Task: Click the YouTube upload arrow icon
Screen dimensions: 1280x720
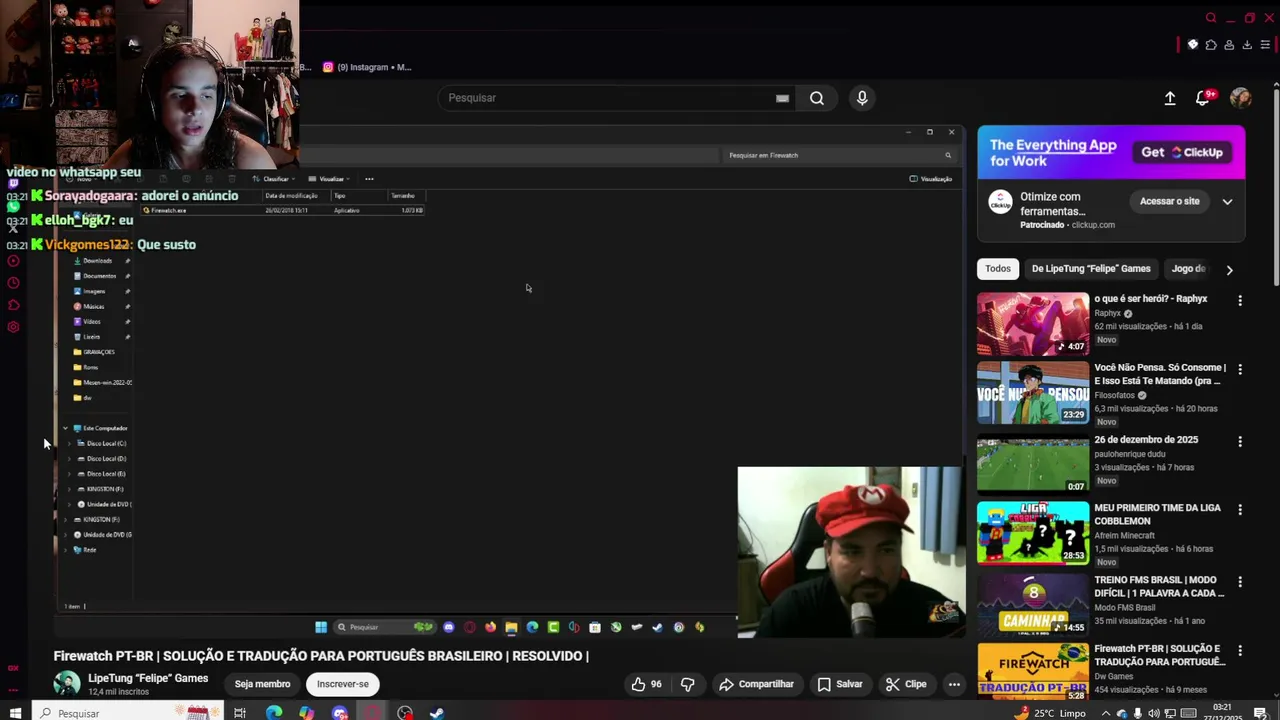Action: pyautogui.click(x=1170, y=98)
